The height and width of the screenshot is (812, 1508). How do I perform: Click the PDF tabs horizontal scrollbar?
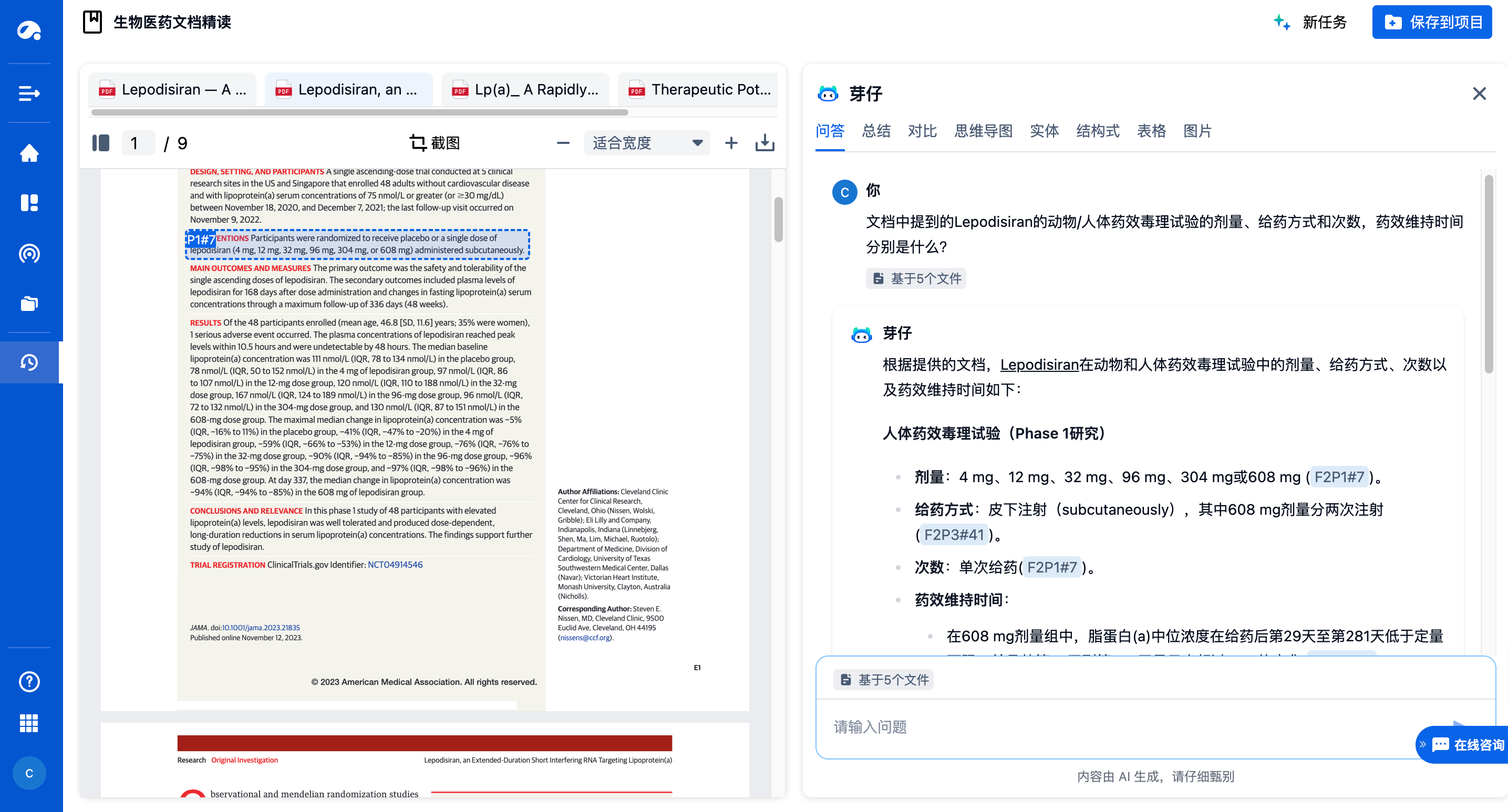pyautogui.click(x=359, y=112)
